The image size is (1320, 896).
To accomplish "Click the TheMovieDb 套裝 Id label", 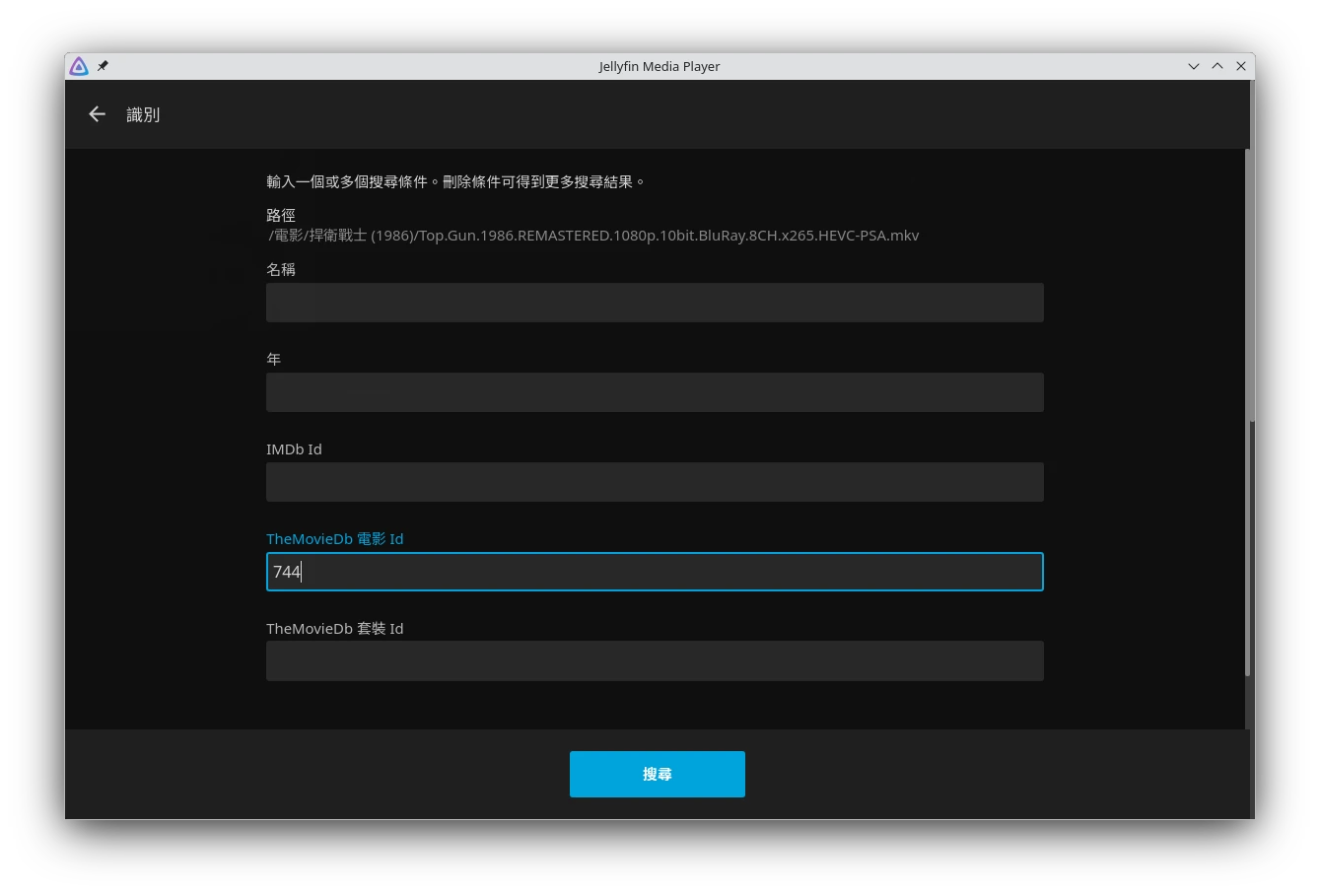I will (334, 629).
